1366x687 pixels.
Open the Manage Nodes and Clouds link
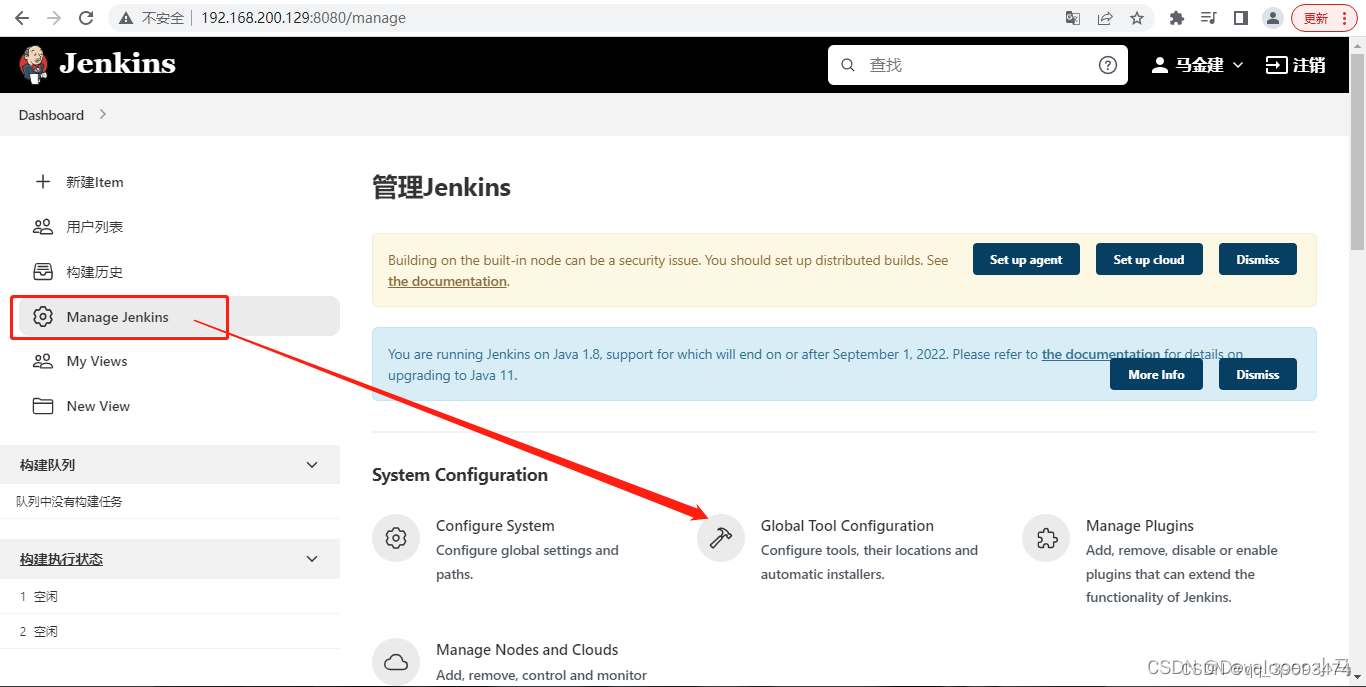coord(527,650)
